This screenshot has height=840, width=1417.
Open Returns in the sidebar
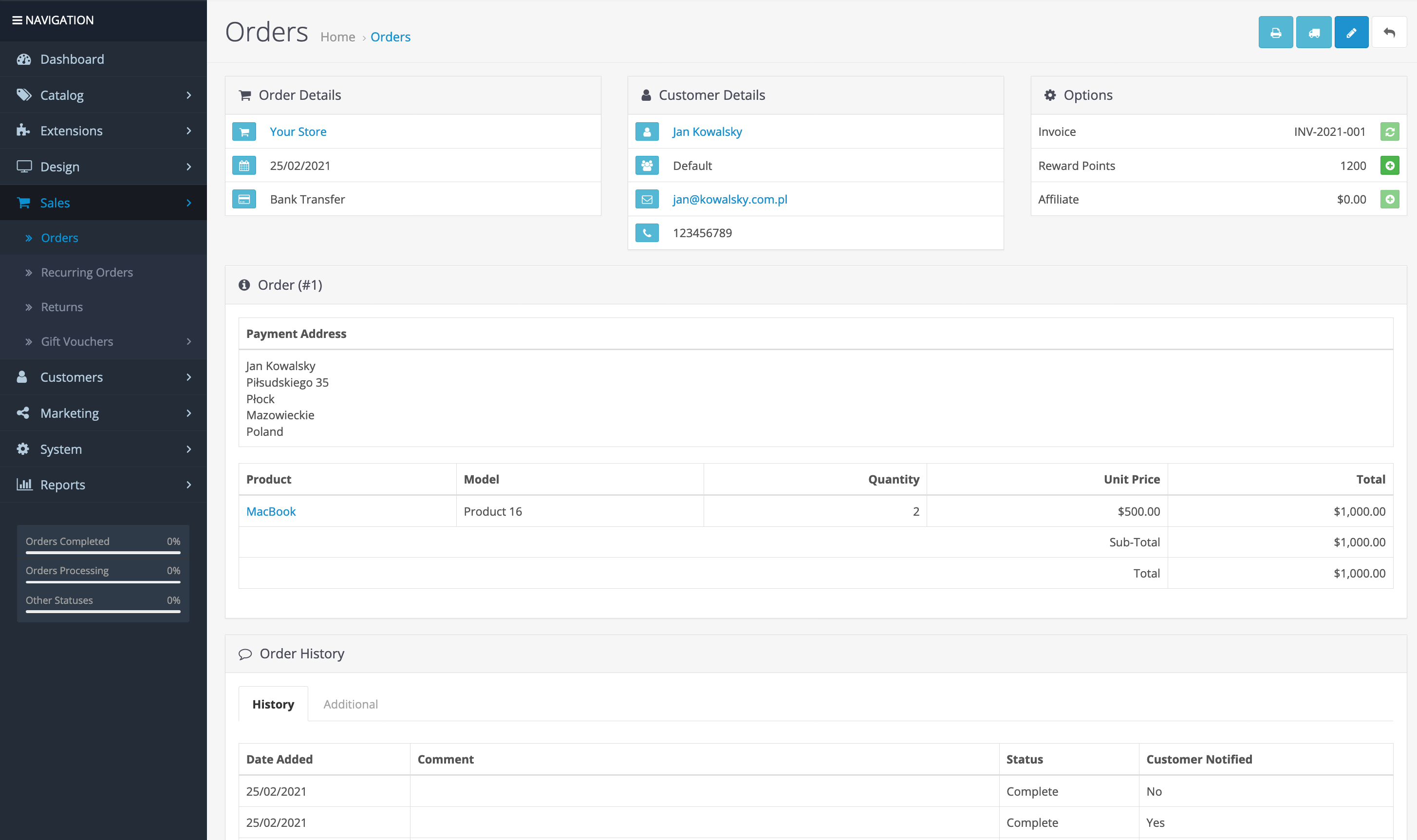103,307
